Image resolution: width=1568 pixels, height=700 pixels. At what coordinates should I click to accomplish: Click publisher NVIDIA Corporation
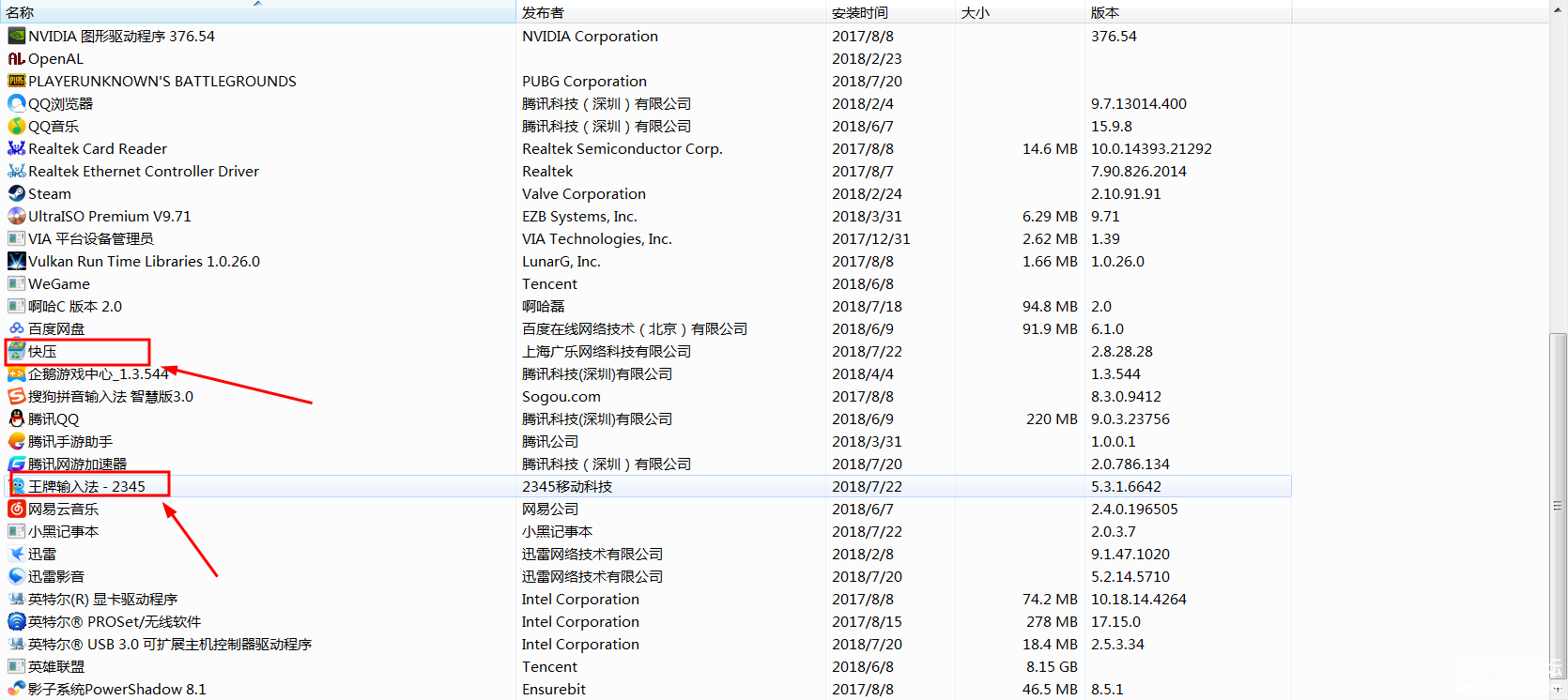tap(590, 36)
